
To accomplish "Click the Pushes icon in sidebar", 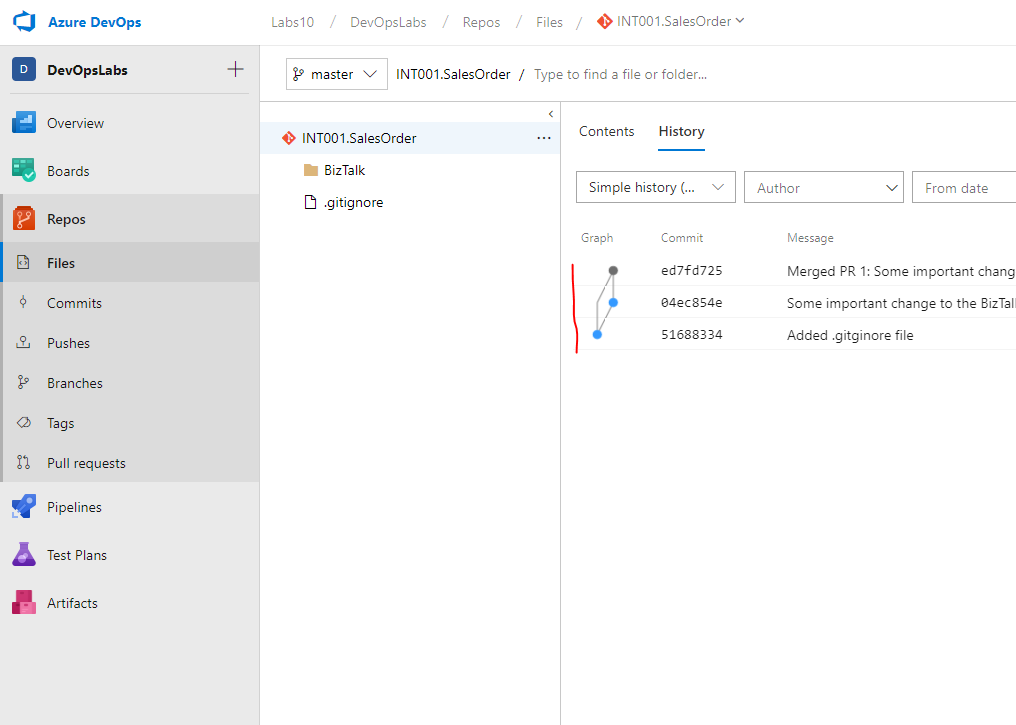I will point(23,343).
